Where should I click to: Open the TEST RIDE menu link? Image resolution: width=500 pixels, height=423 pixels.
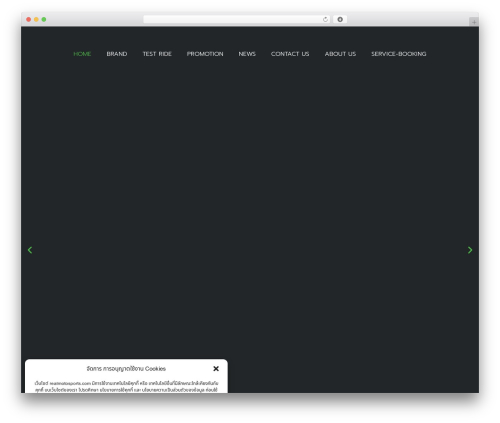coord(157,54)
